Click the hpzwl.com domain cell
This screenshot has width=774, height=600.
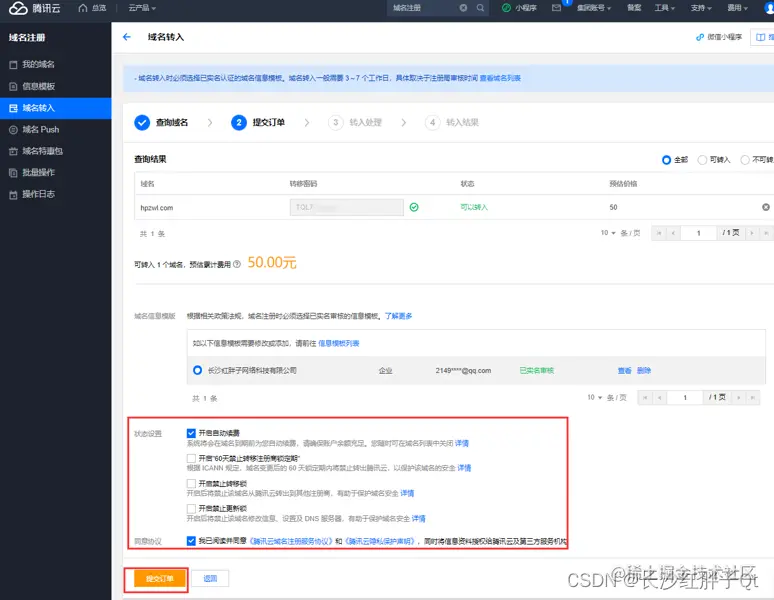156,208
